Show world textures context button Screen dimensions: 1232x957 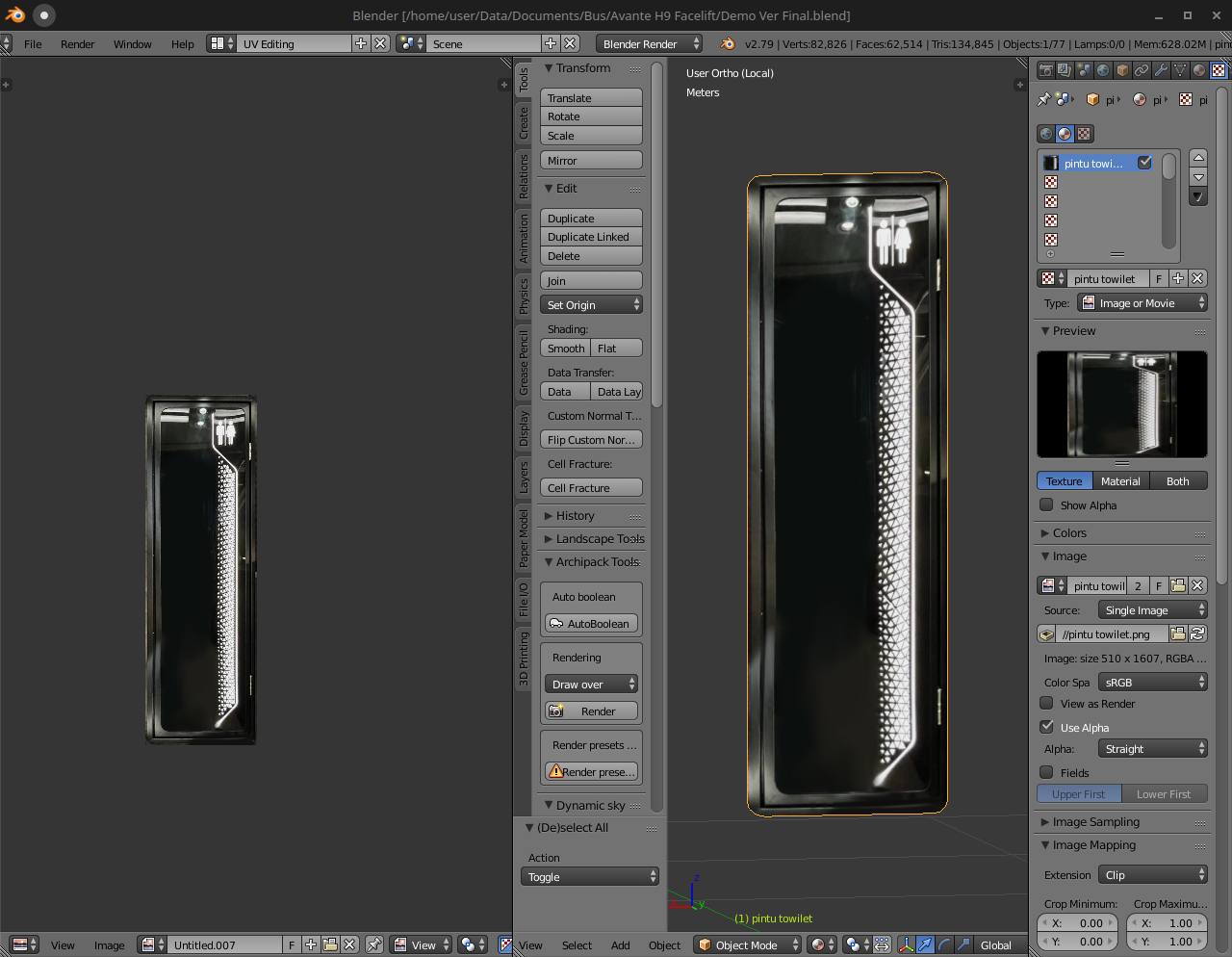pyautogui.click(x=1046, y=134)
